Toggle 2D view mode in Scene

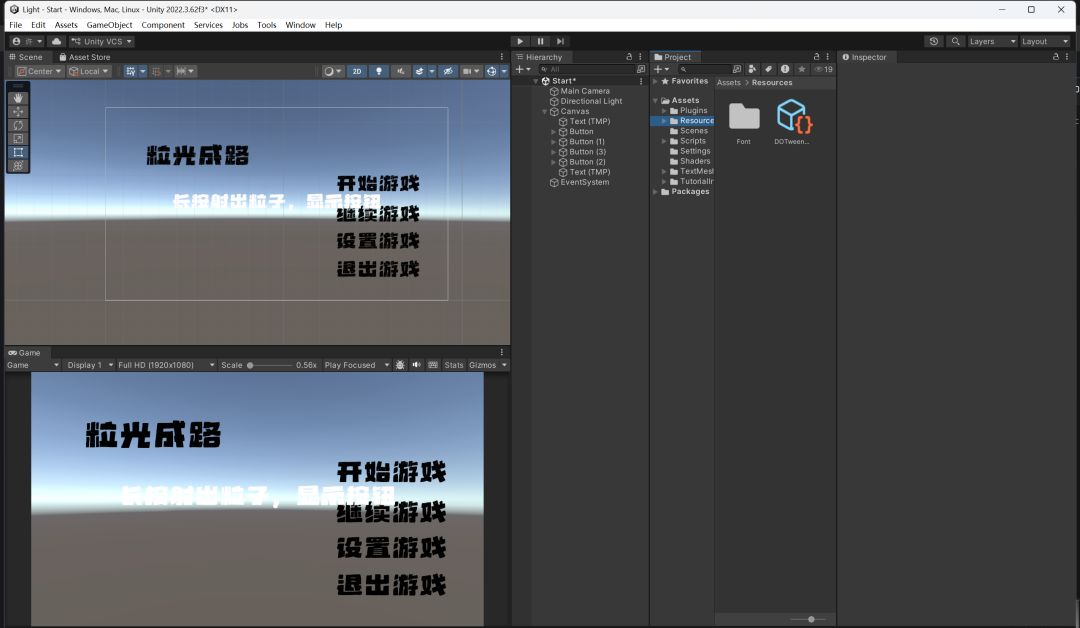point(357,71)
